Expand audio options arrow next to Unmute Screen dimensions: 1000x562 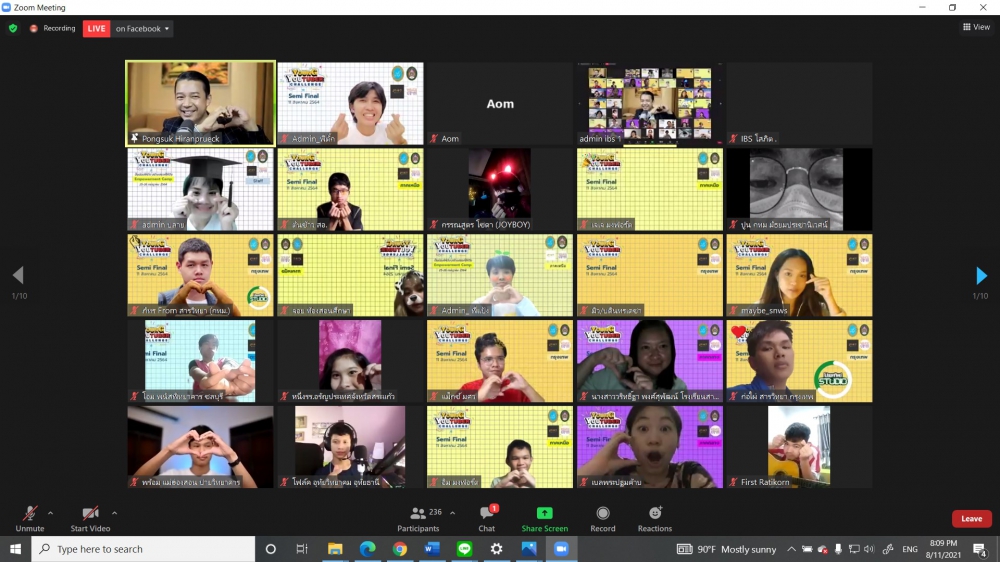51,513
